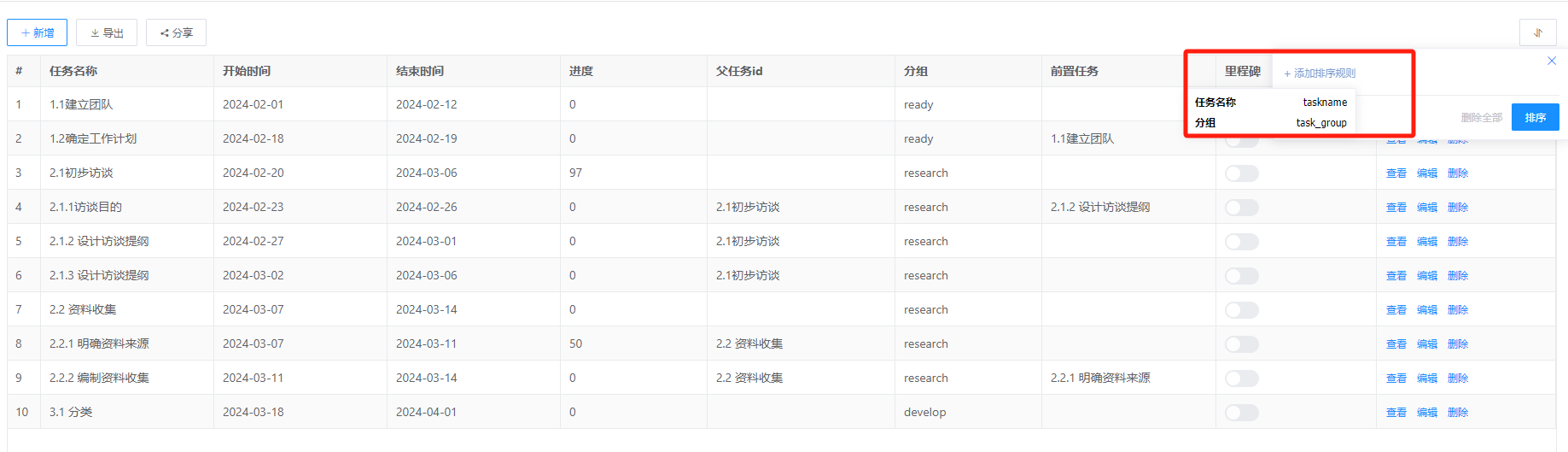The width and height of the screenshot is (1568, 452).
Task: Close the sort rules popup
Action: coord(1552,61)
